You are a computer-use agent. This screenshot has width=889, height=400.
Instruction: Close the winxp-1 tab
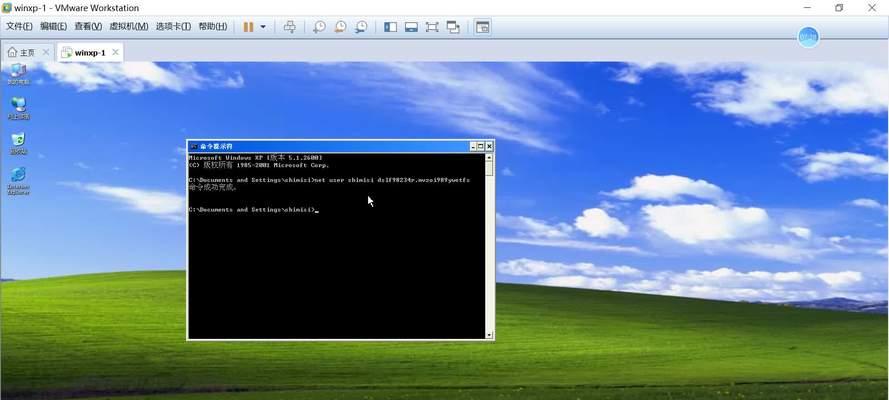click(116, 52)
